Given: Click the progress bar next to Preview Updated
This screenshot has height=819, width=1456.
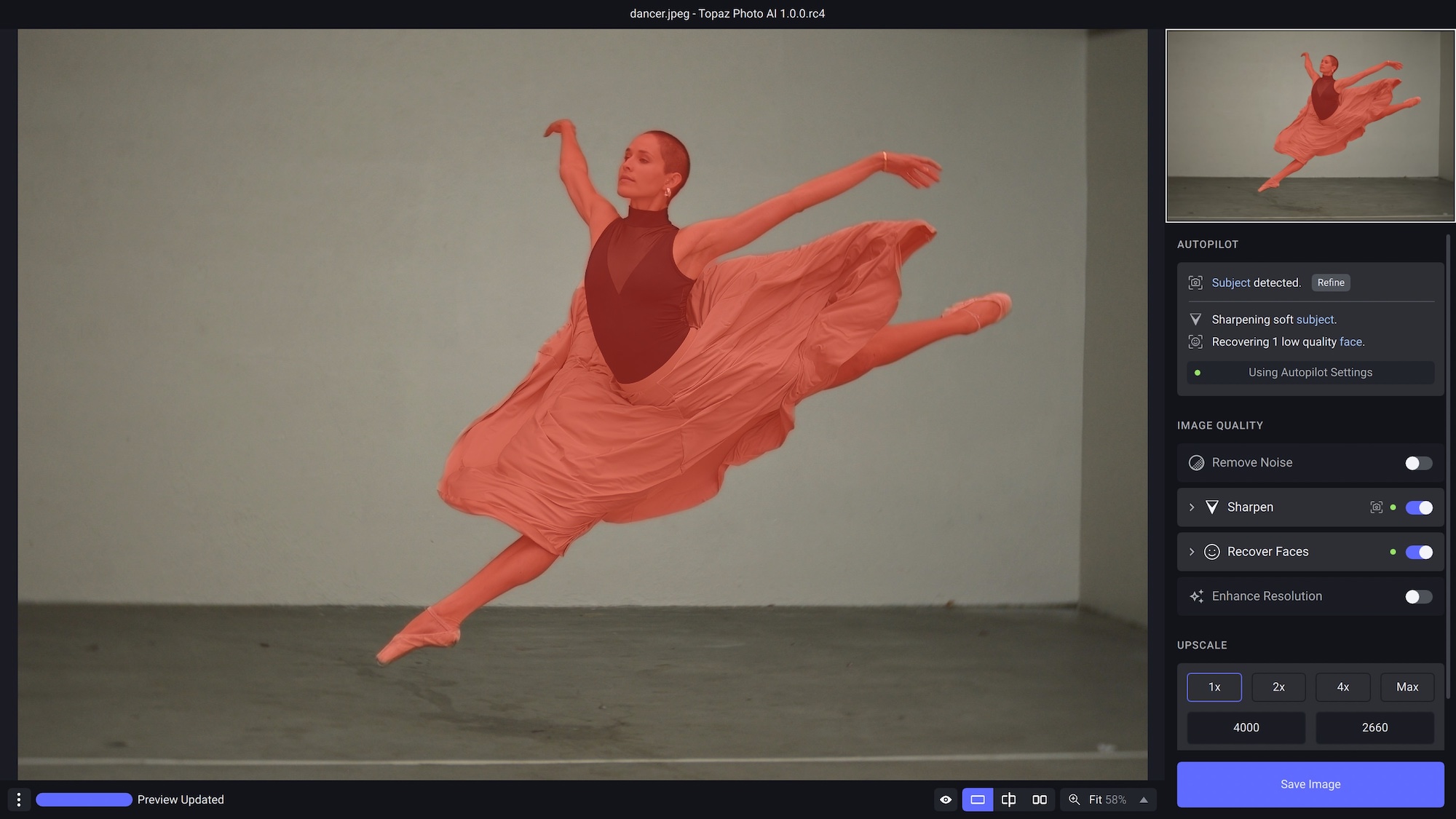Looking at the screenshot, I should (83, 799).
